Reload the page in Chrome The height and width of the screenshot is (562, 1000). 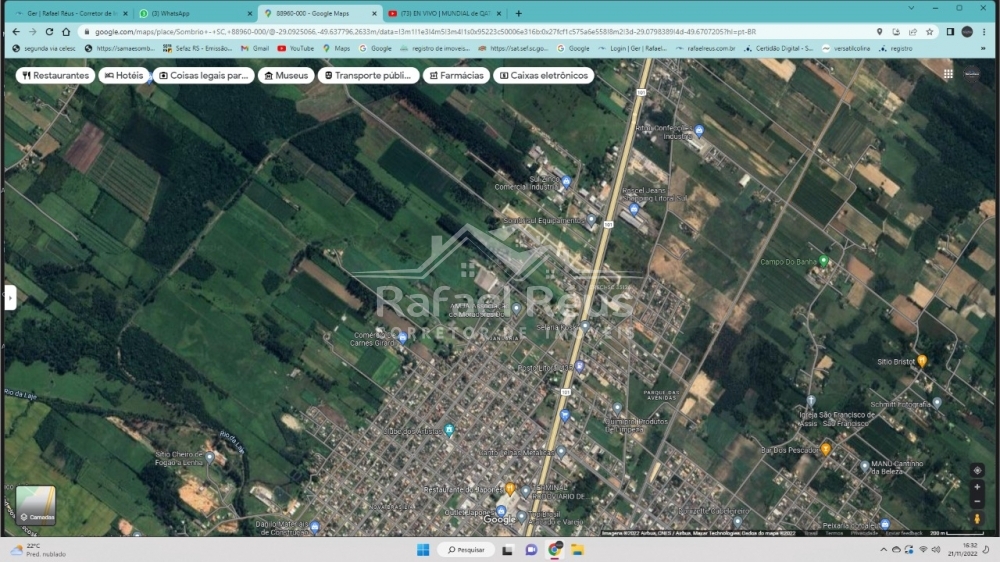tap(51, 31)
